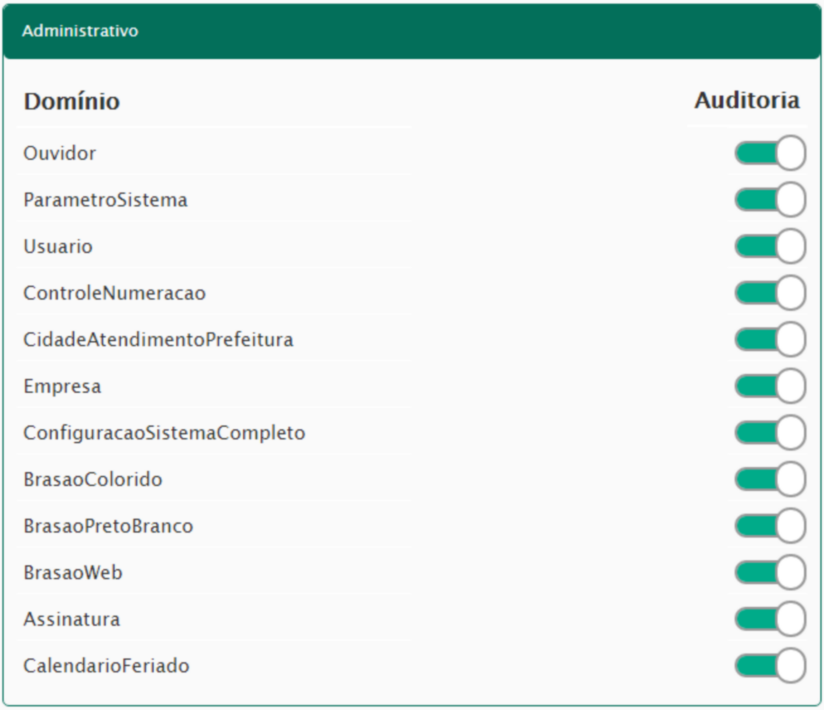Screen dimensions: 824x710
Task: Turn off BrasaoColorido audit switch
Action: coord(769,479)
